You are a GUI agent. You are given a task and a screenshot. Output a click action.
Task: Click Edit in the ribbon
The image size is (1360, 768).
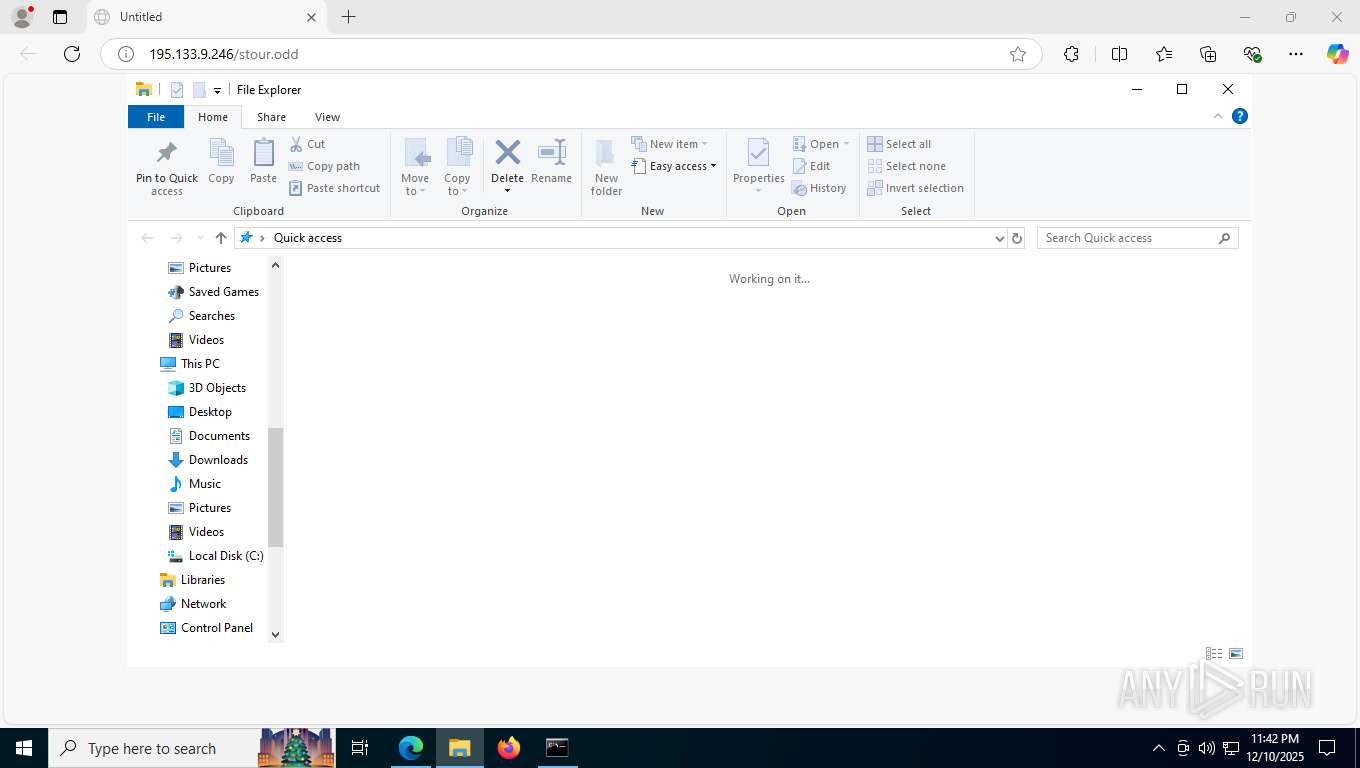(811, 166)
